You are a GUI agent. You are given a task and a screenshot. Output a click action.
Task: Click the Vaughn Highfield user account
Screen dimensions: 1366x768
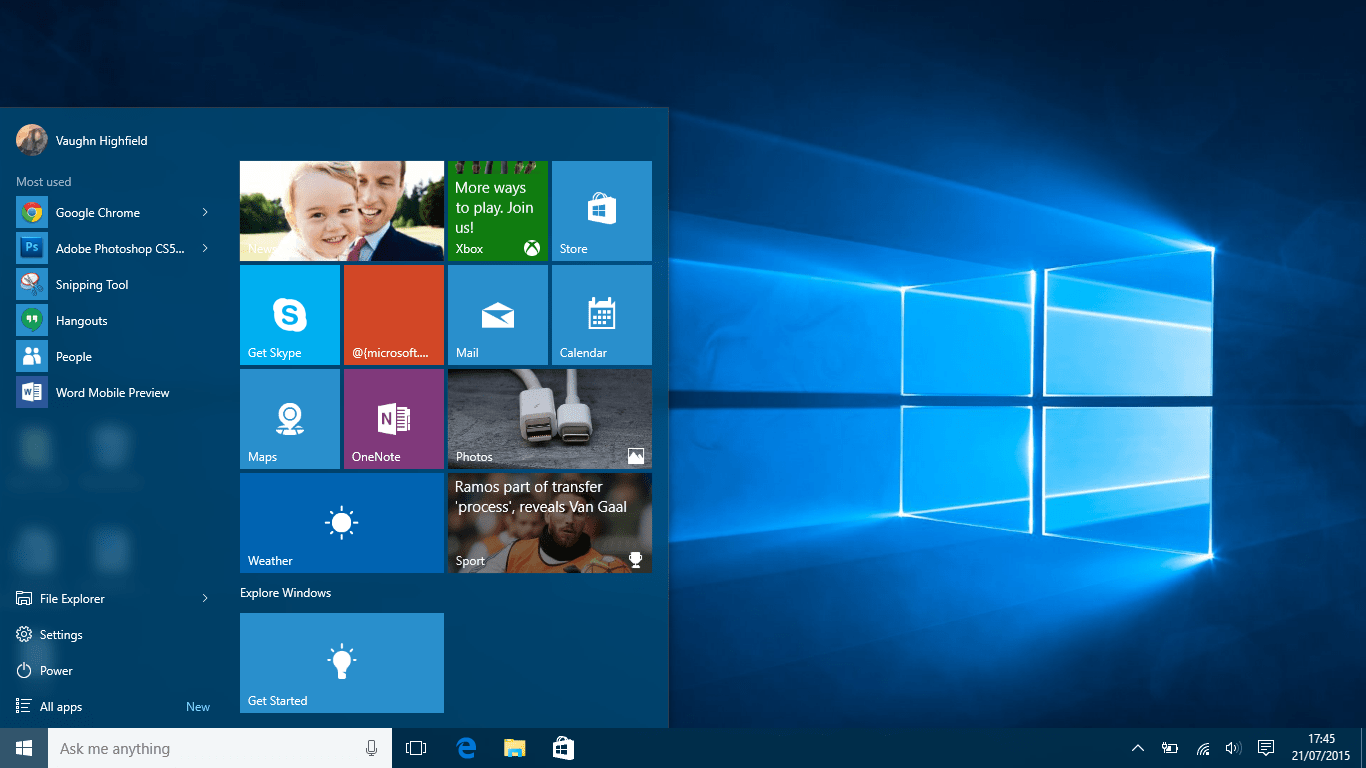click(x=82, y=140)
